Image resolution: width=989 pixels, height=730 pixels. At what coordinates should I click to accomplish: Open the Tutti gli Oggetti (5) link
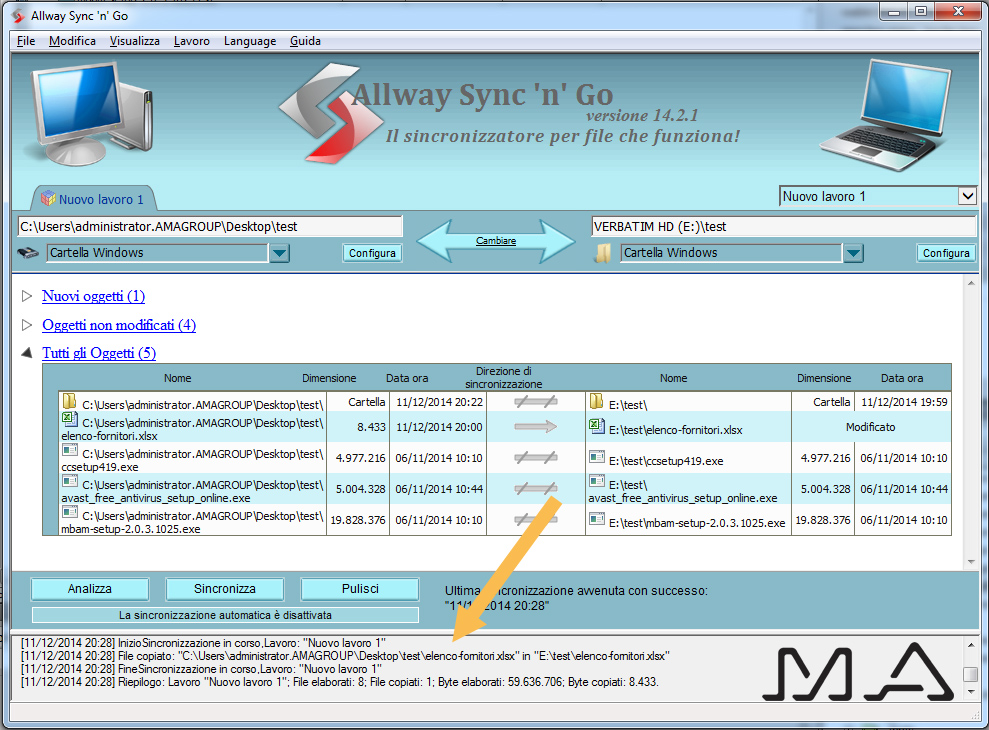(x=99, y=353)
